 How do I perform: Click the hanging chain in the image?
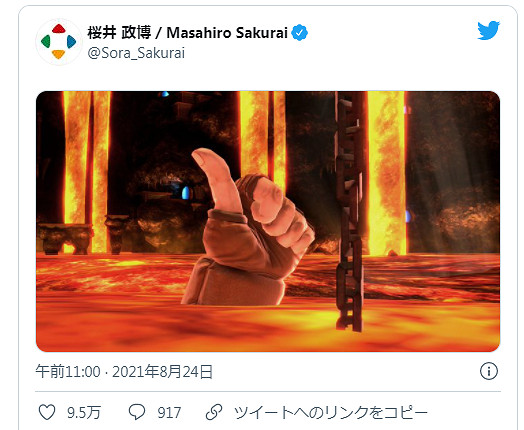coord(349,211)
